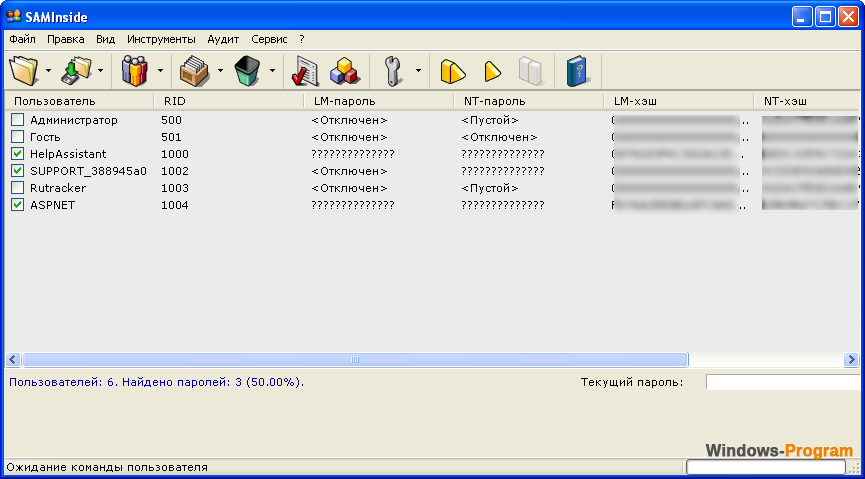This screenshot has height=479, width=865.
Task: Click <Отключен> NT-пароль in Гость row
Action: click(x=499, y=137)
